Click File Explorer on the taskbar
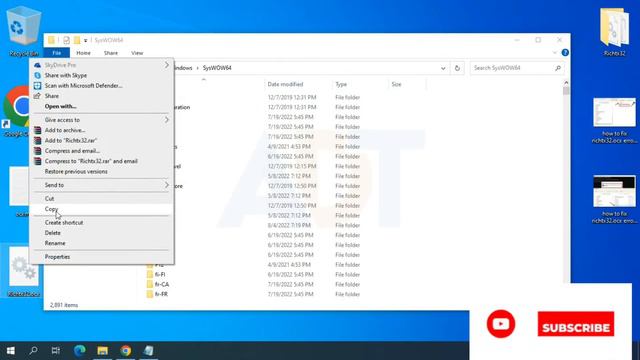This screenshot has width=640, height=360. [x=102, y=351]
